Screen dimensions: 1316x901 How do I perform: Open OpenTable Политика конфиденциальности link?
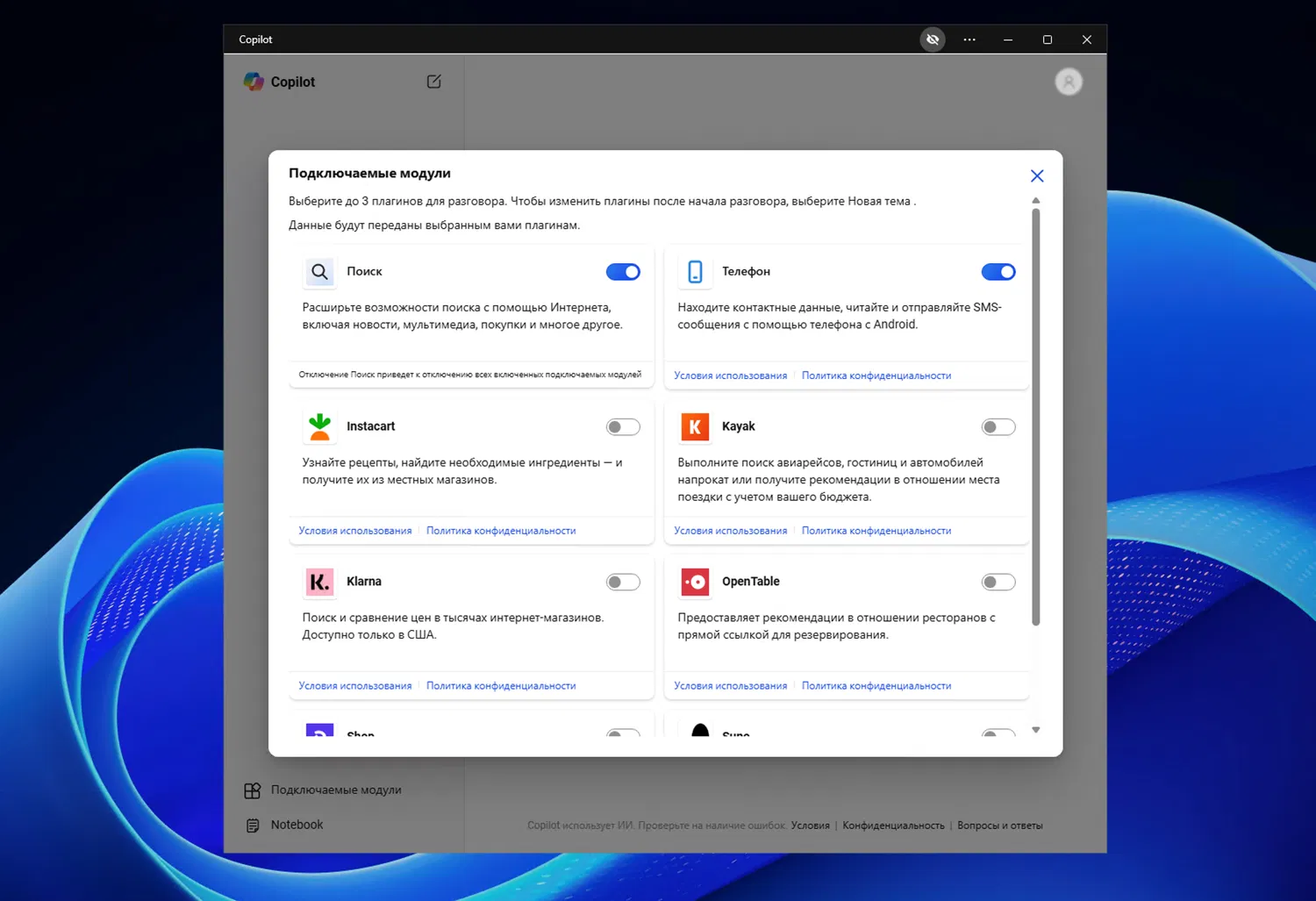click(x=876, y=686)
